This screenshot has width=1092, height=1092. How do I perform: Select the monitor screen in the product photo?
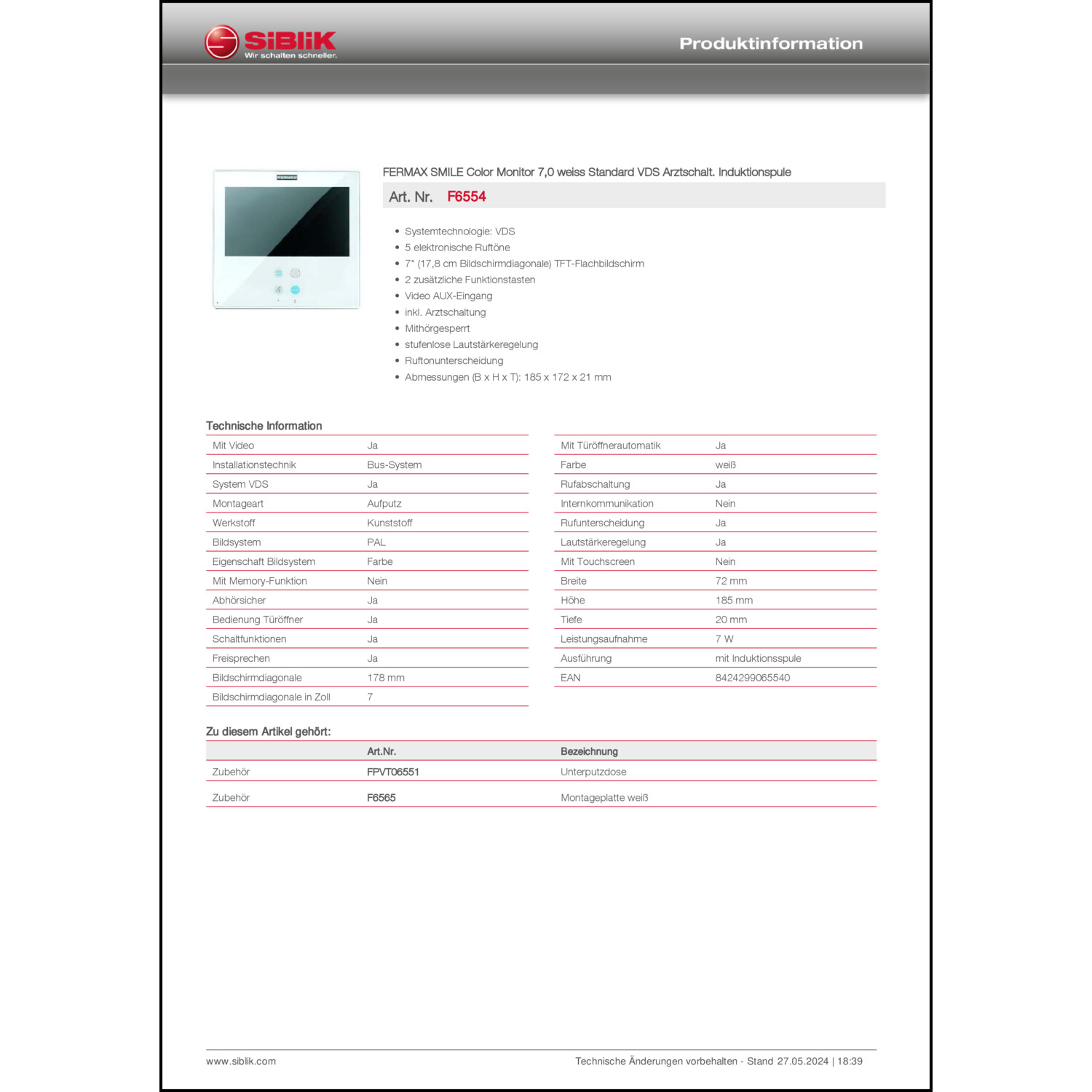point(288,221)
